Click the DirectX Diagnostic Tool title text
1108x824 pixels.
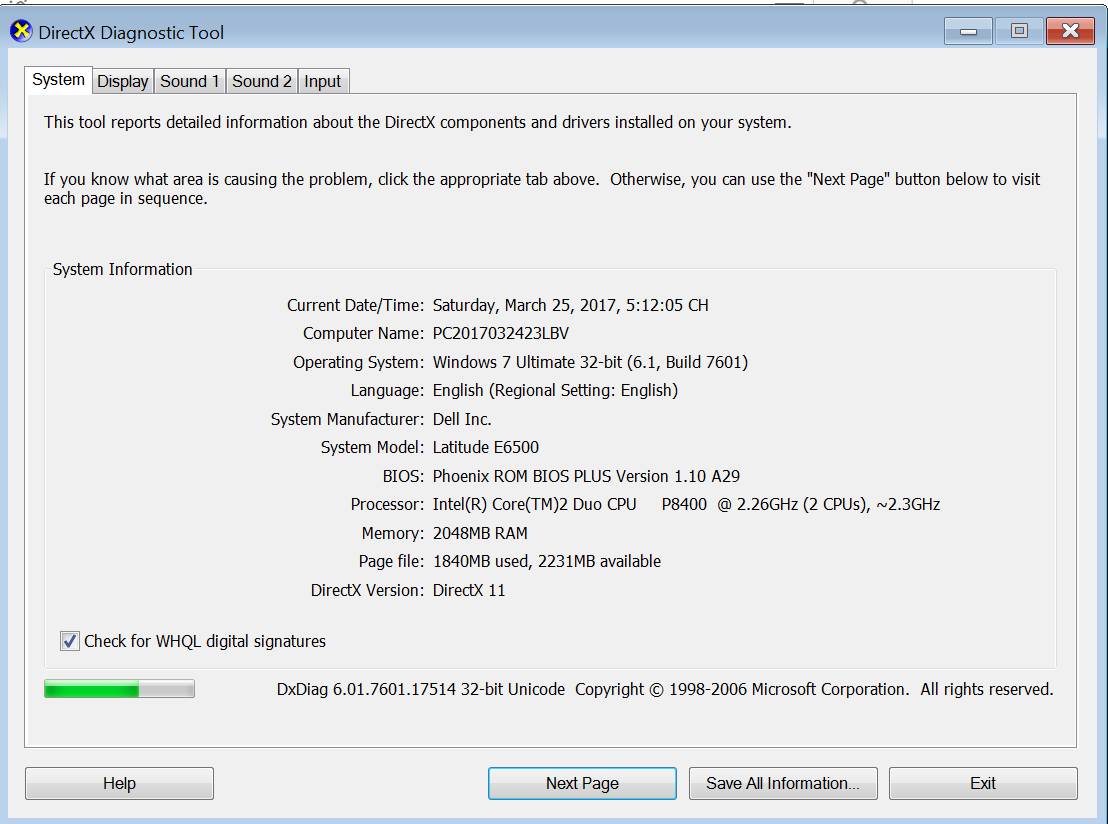[131, 33]
